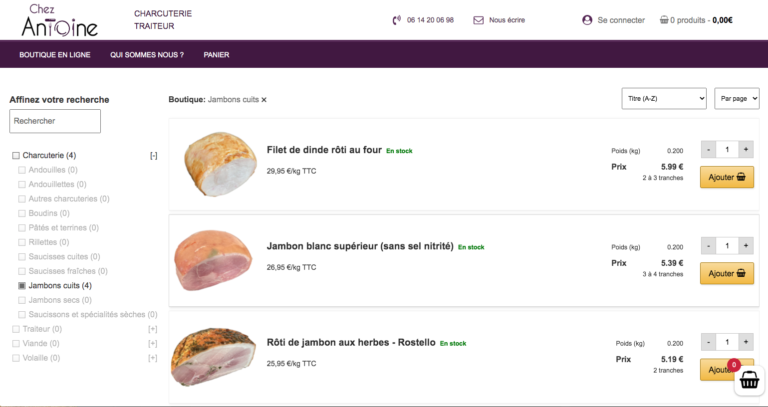Click the user account icon
768x407 pixels.
click(x=587, y=20)
